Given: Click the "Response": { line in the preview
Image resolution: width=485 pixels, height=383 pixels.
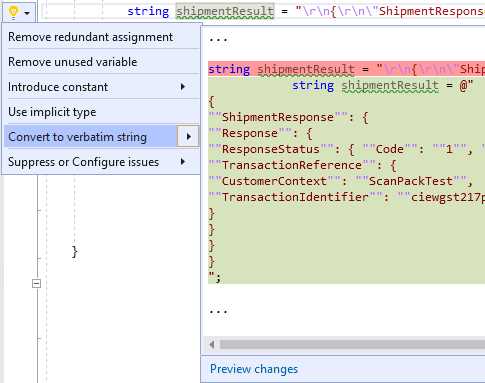Looking at the screenshot, I should [260, 133].
